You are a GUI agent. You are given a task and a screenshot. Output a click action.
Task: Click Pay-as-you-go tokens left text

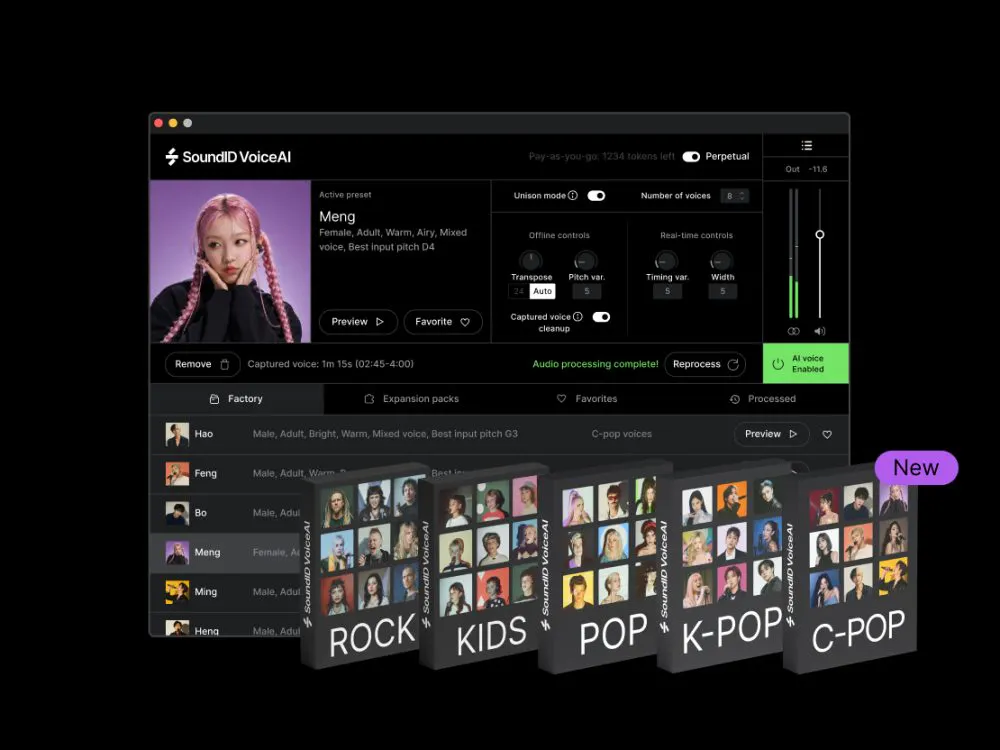[601, 157]
